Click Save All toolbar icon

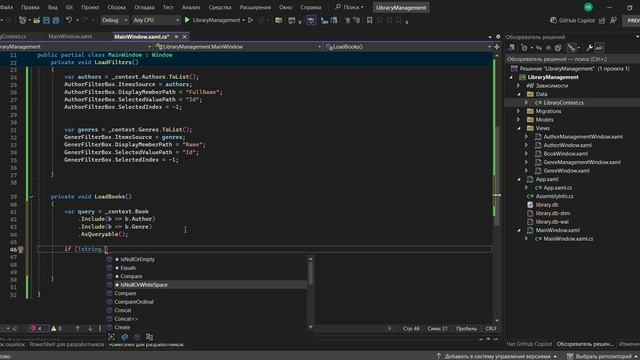(x=56, y=20)
